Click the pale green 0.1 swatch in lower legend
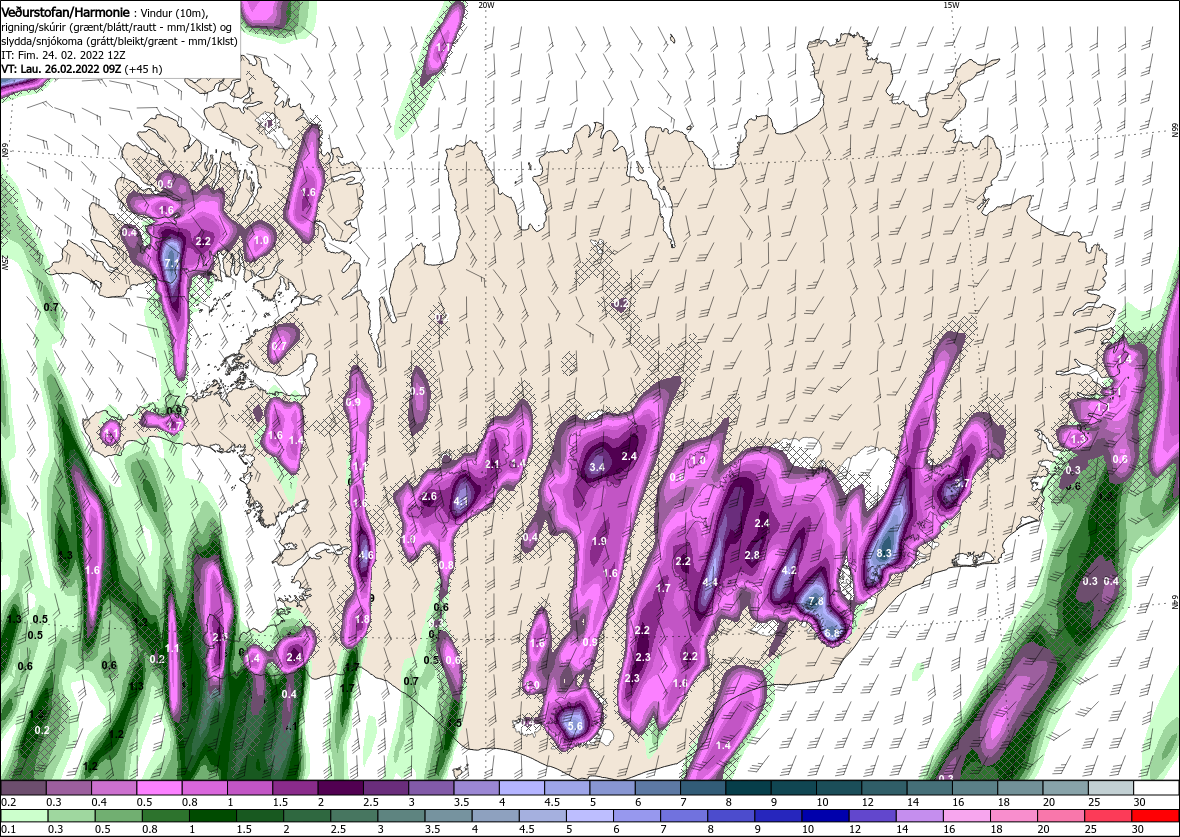The width and height of the screenshot is (1180, 837). click(24, 817)
